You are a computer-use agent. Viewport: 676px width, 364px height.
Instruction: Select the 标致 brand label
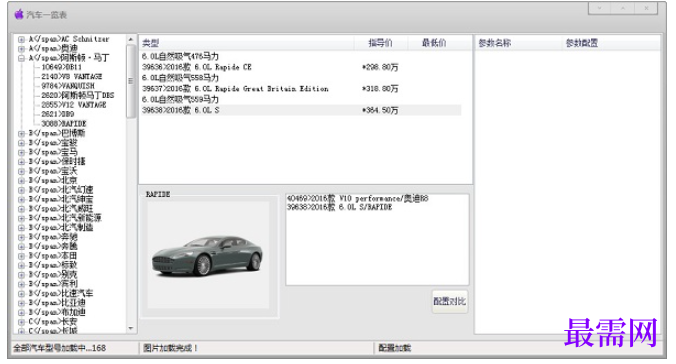click(x=53, y=266)
